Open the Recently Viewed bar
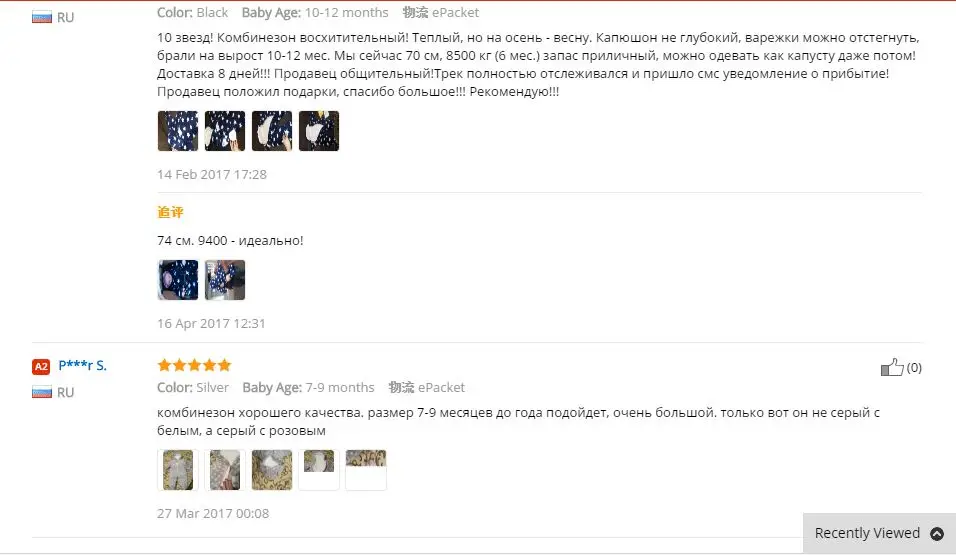 tap(879, 534)
